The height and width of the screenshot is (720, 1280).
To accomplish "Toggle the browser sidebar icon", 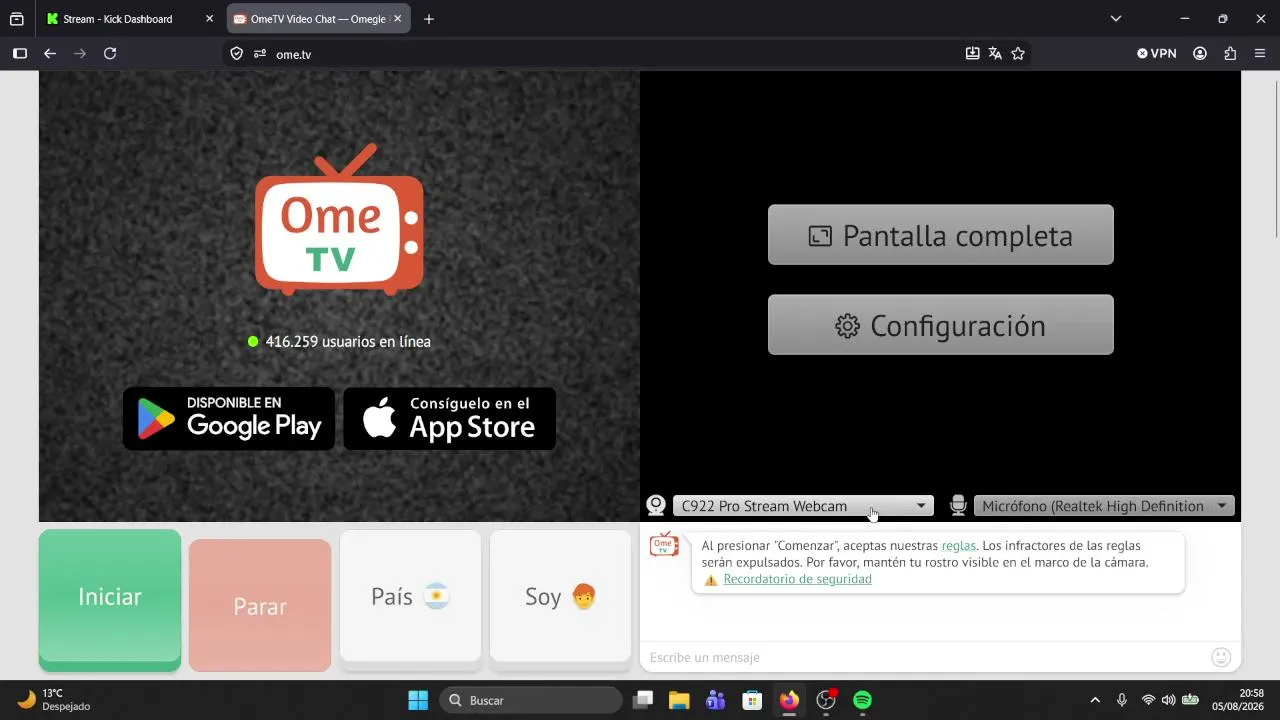I will click(19, 54).
